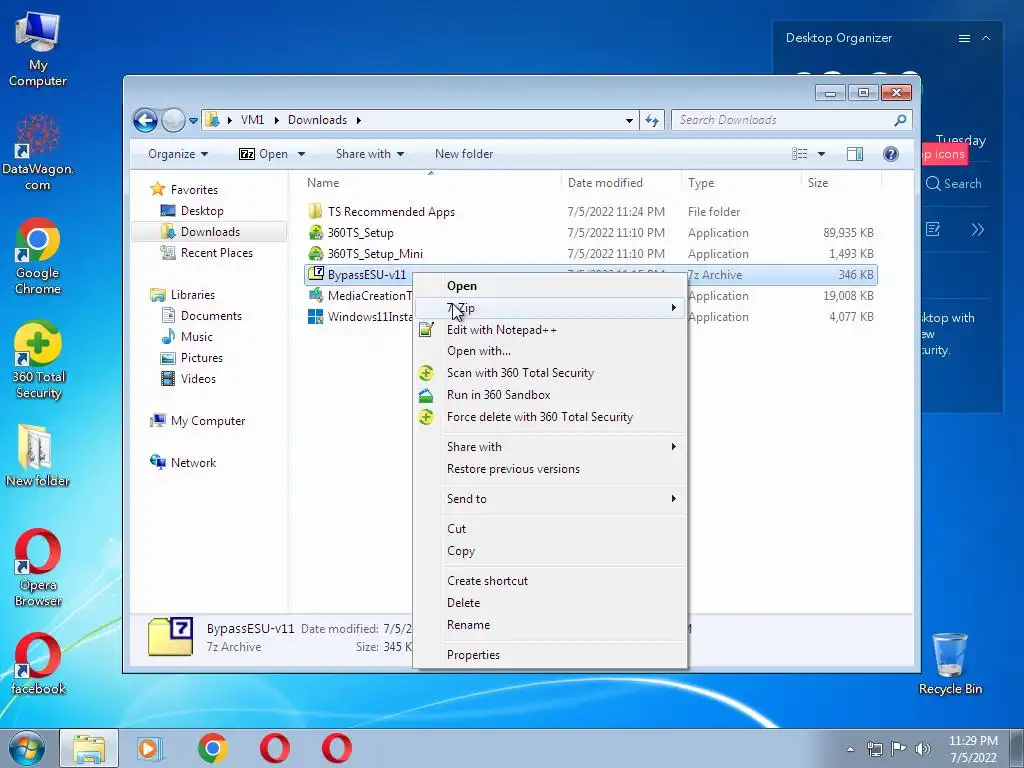Screen dimensions: 1024x768
Task: Click Search in Desktop Organizer
Action: [953, 184]
